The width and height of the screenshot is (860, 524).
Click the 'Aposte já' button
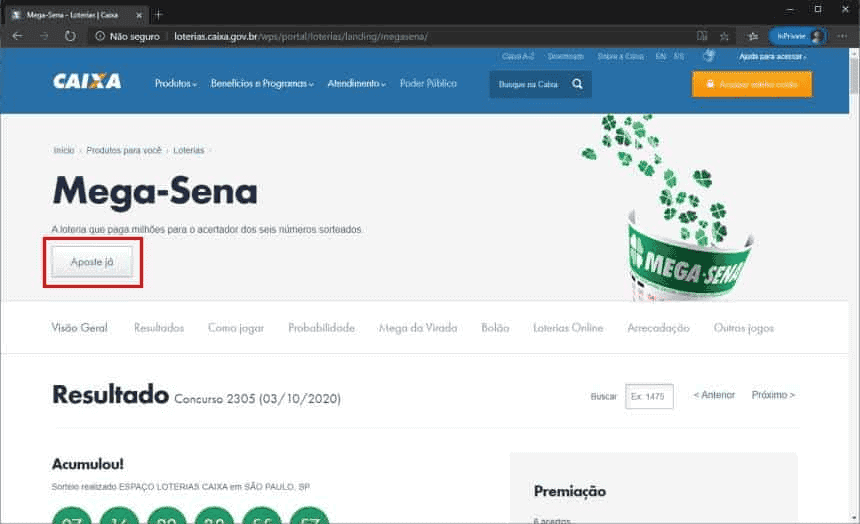pos(92,262)
